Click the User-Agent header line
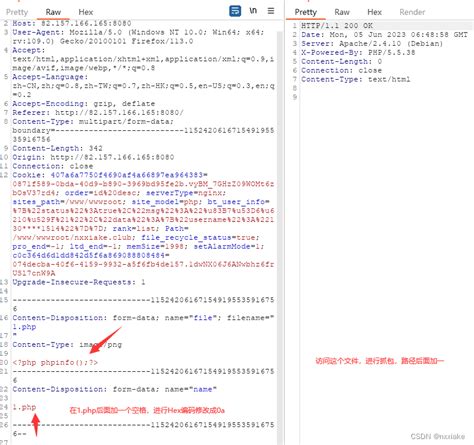 [x=138, y=37]
